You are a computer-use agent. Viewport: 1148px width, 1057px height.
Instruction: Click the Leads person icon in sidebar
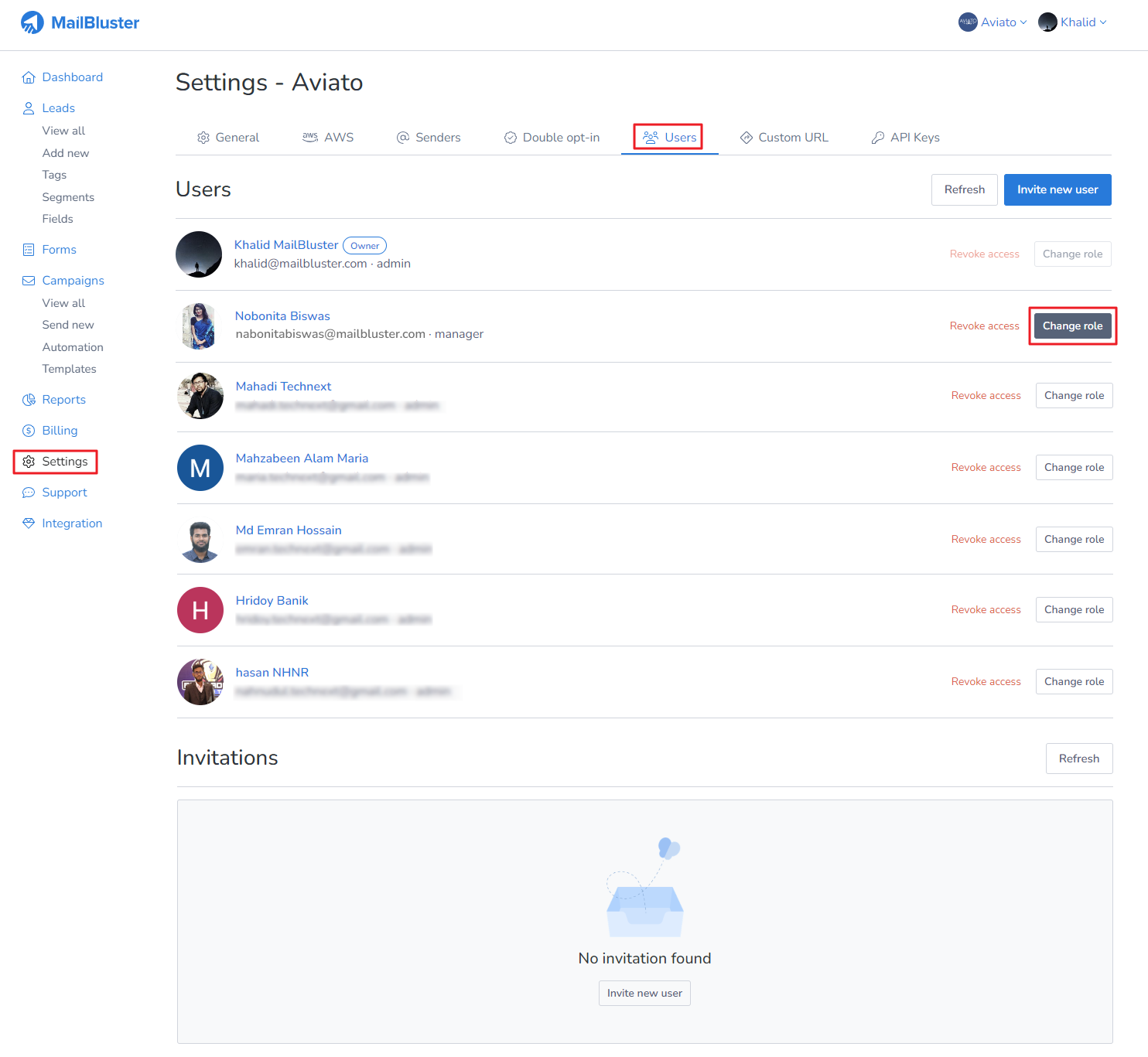[29, 108]
